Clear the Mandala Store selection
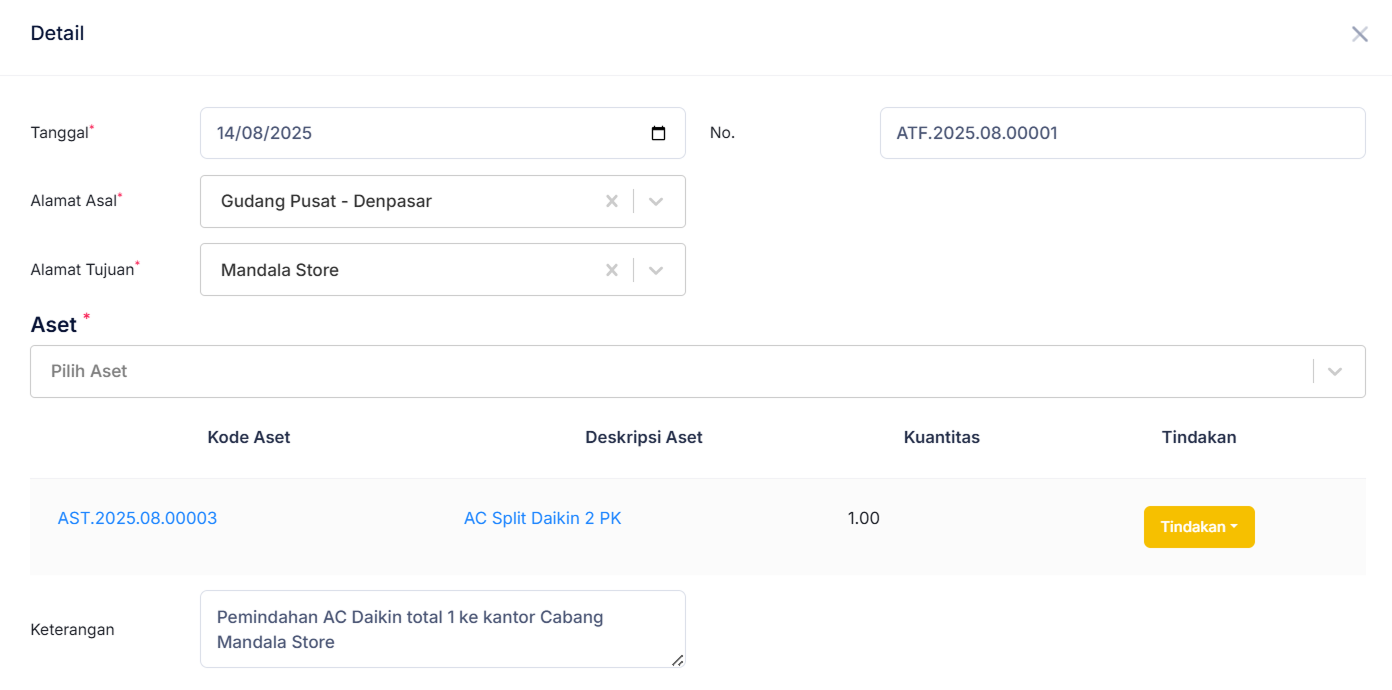Viewport: 1392px width, 690px height. point(612,270)
